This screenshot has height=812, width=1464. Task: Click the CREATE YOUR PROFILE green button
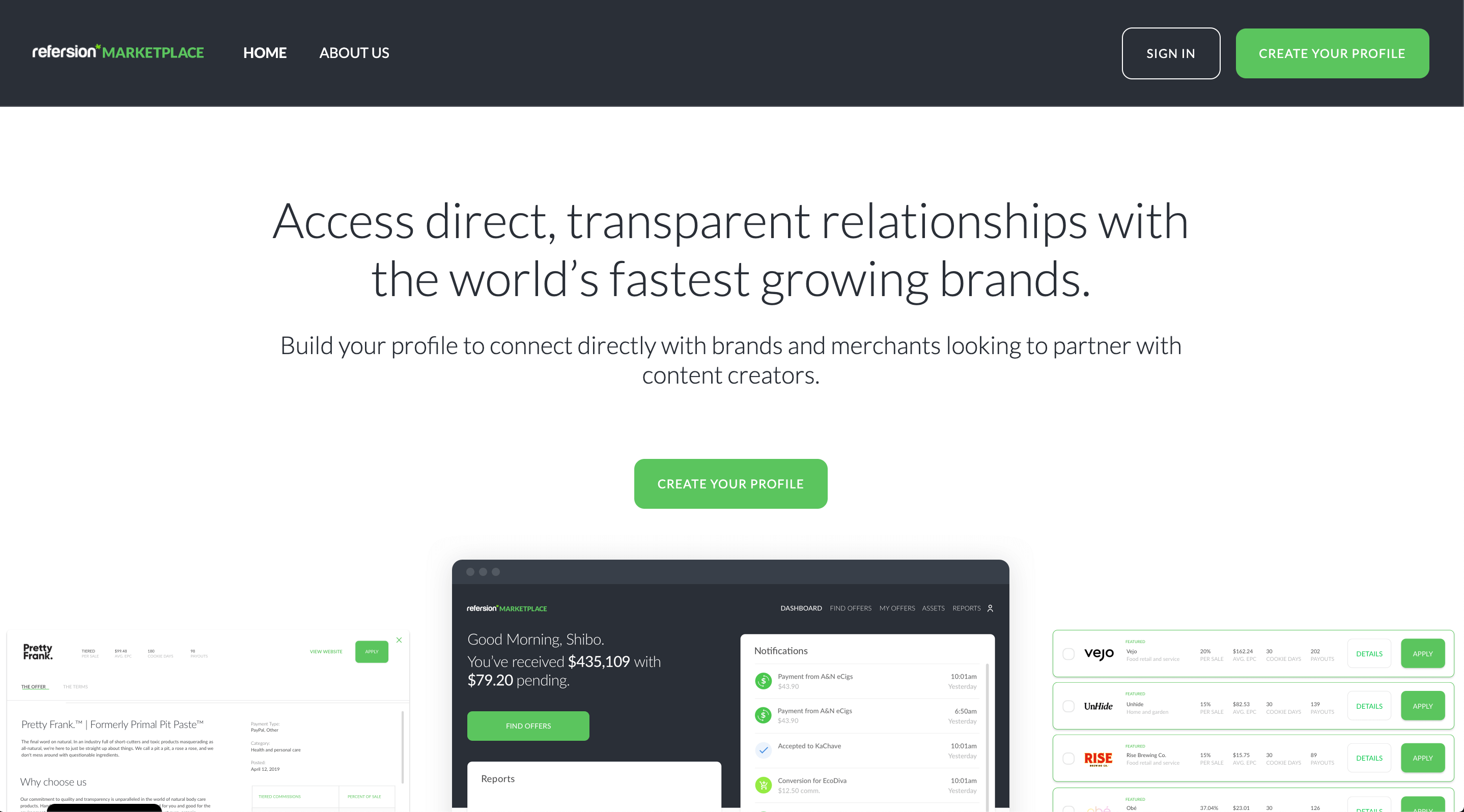(730, 484)
